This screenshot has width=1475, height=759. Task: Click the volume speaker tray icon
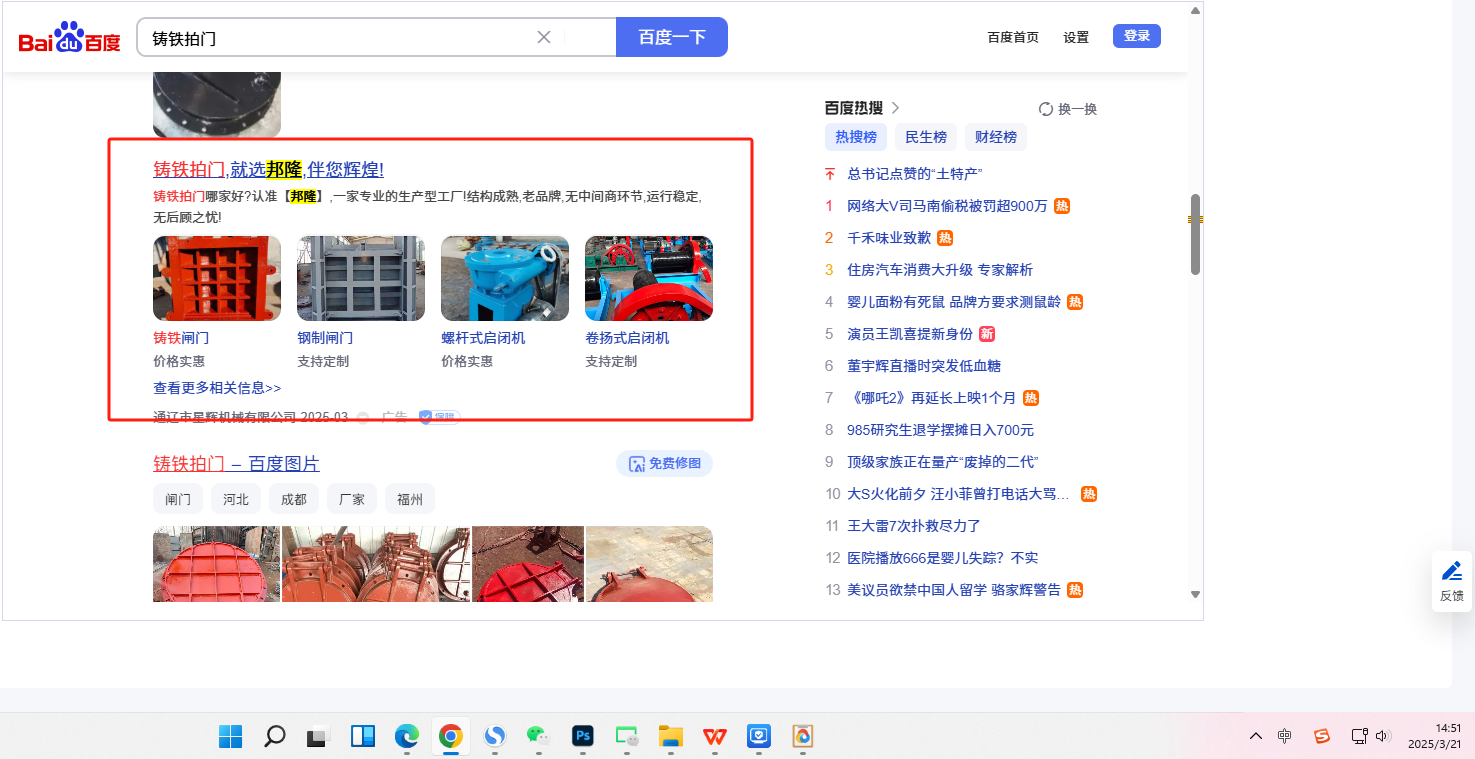coord(1383,737)
